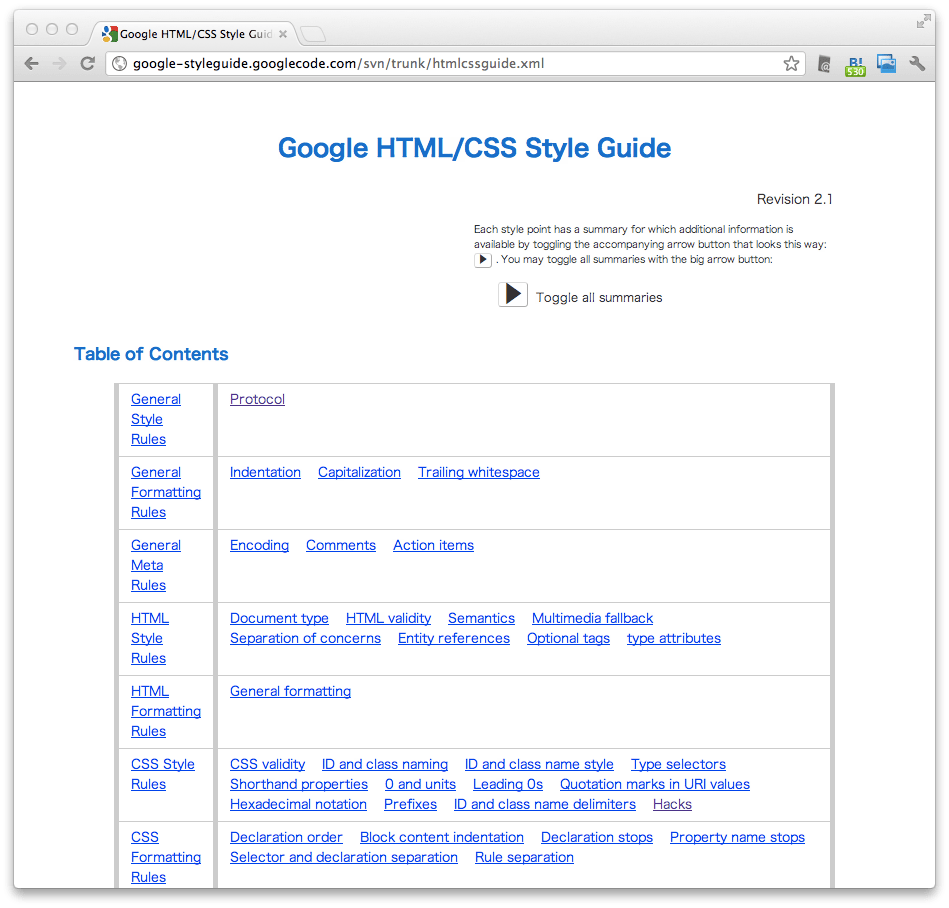
Task: Open Separation of concerns link
Action: point(305,638)
